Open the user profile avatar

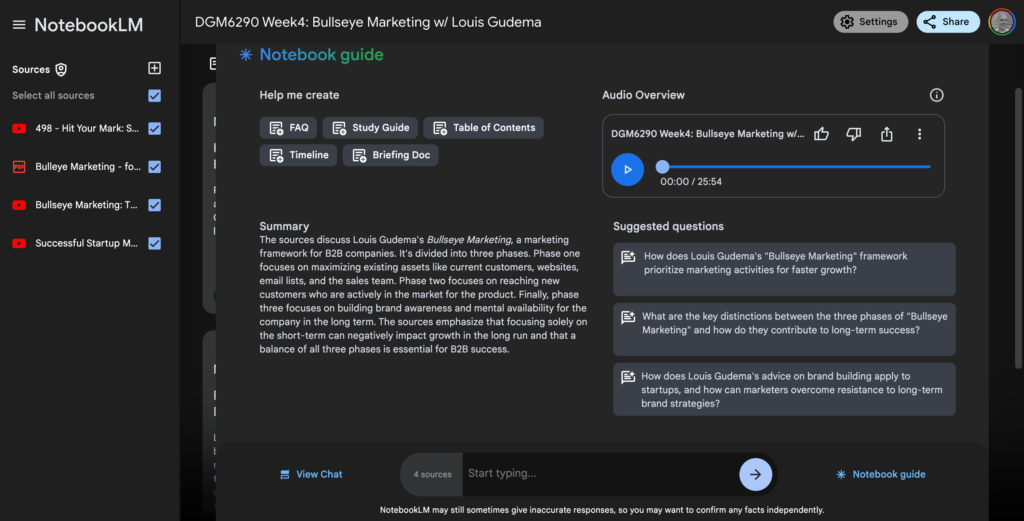point(1001,22)
